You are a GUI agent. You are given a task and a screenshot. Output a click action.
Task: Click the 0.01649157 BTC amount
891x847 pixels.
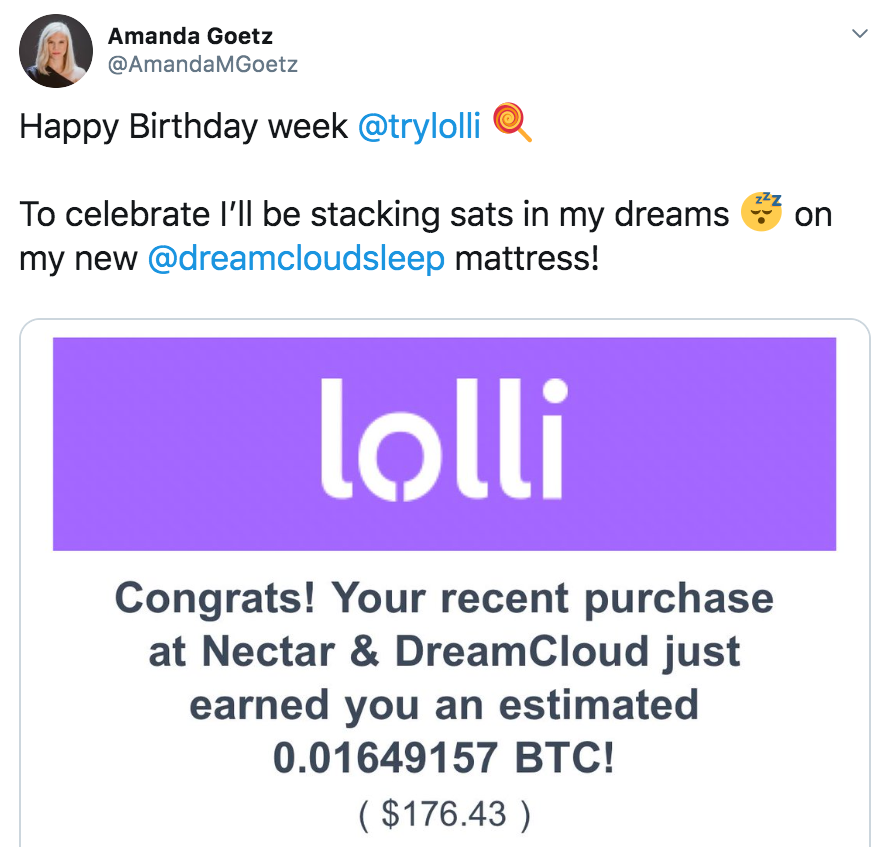pyautogui.click(x=444, y=758)
